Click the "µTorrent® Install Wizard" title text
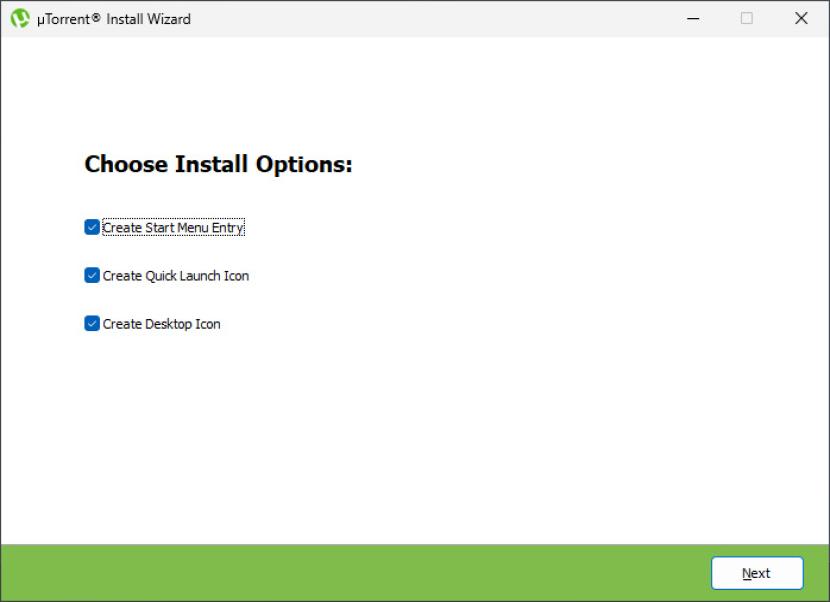 click(113, 19)
